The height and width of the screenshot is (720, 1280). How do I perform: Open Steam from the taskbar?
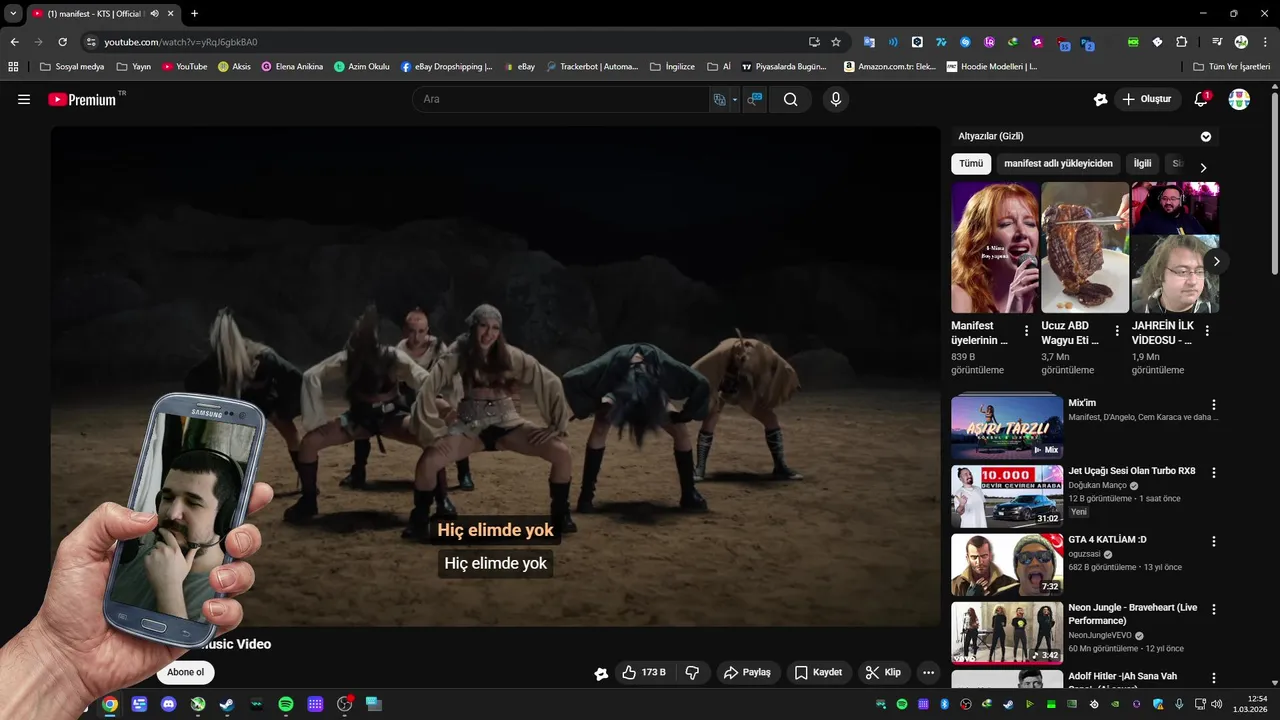tap(227, 704)
